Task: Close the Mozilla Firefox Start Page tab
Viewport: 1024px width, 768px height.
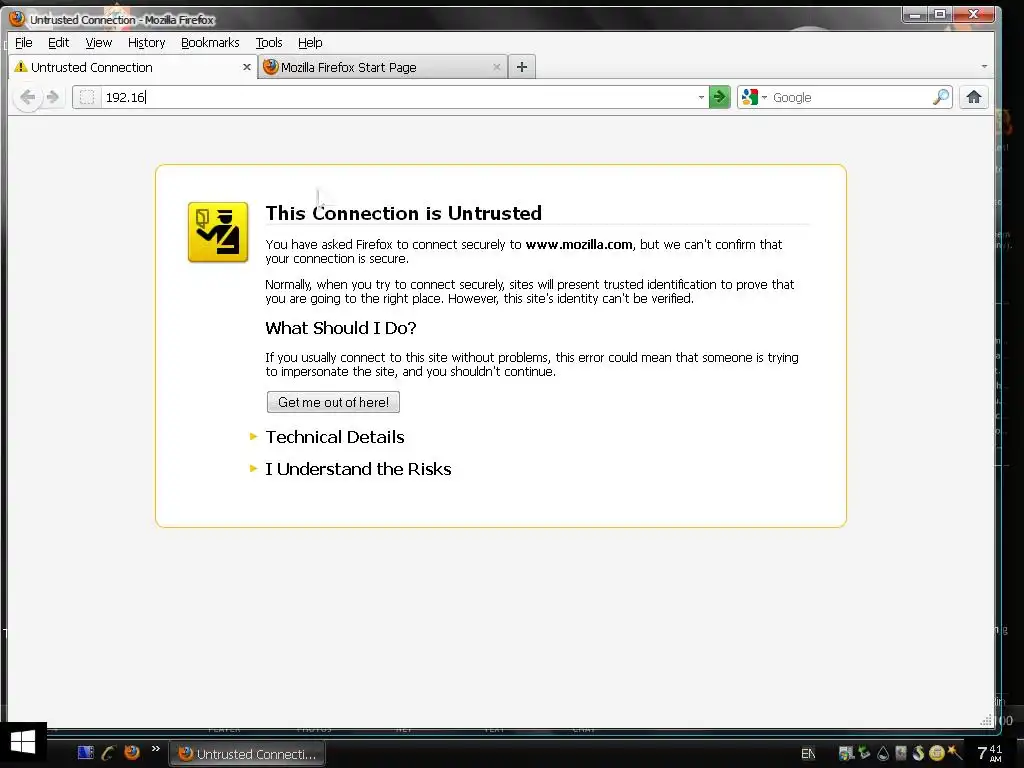Action: (496, 67)
